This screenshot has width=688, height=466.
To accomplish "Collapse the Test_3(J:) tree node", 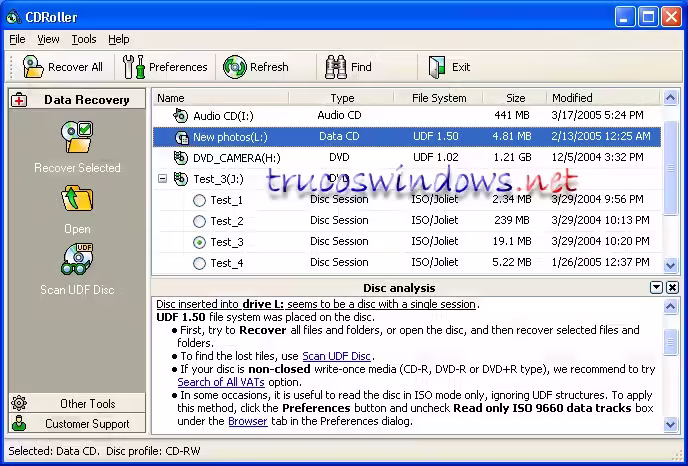I will [x=162, y=179].
